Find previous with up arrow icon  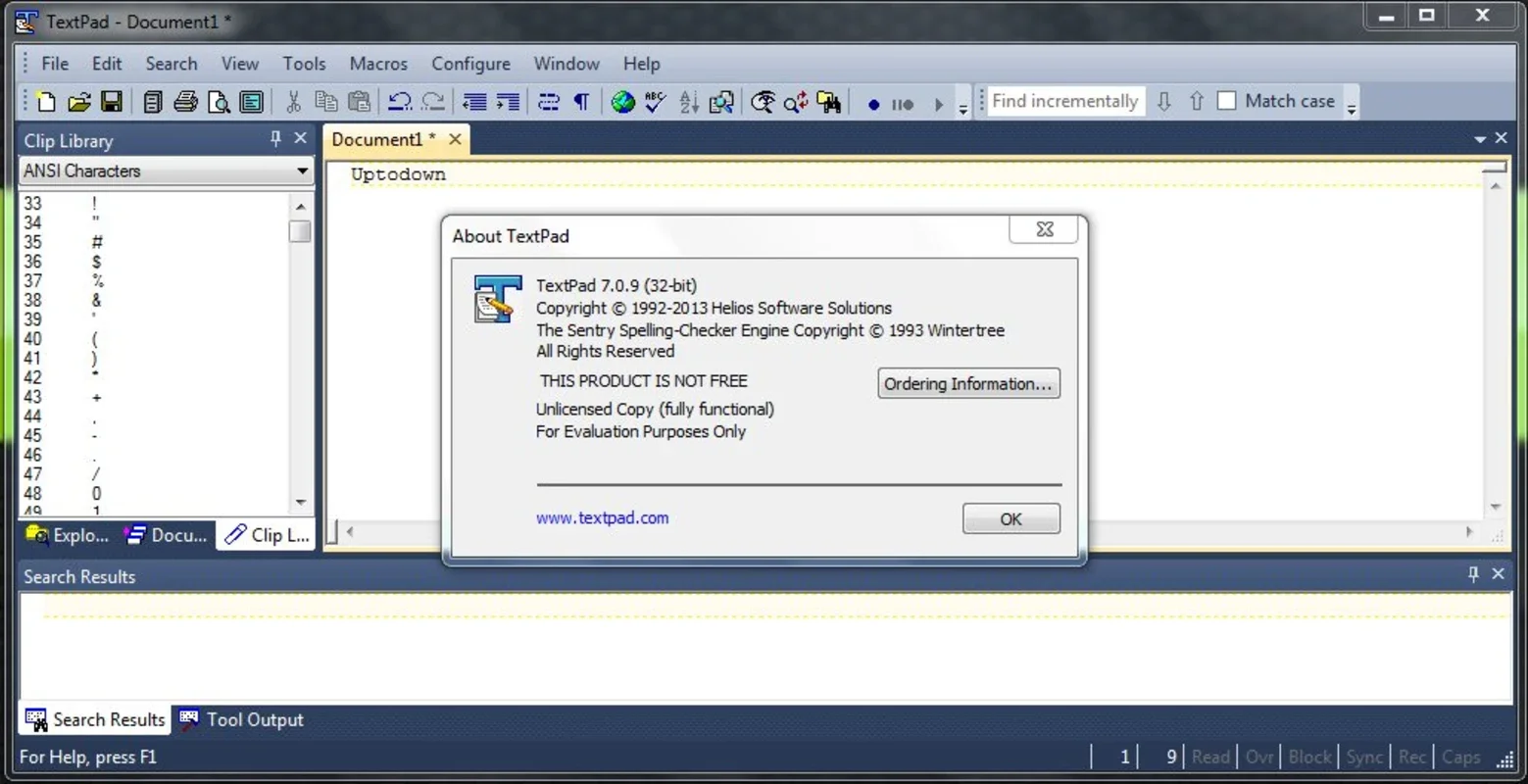(1197, 101)
